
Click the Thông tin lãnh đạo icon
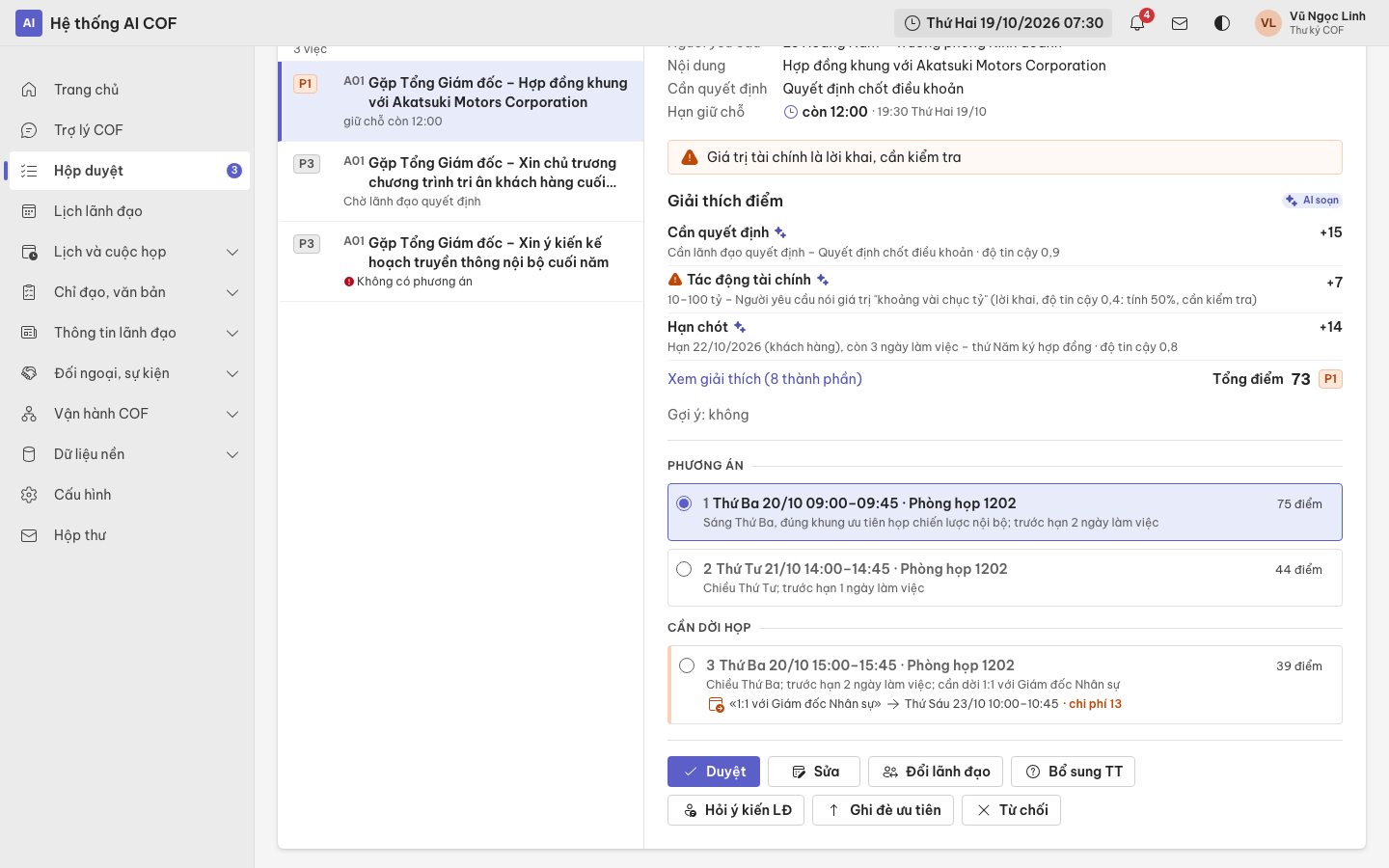29,333
